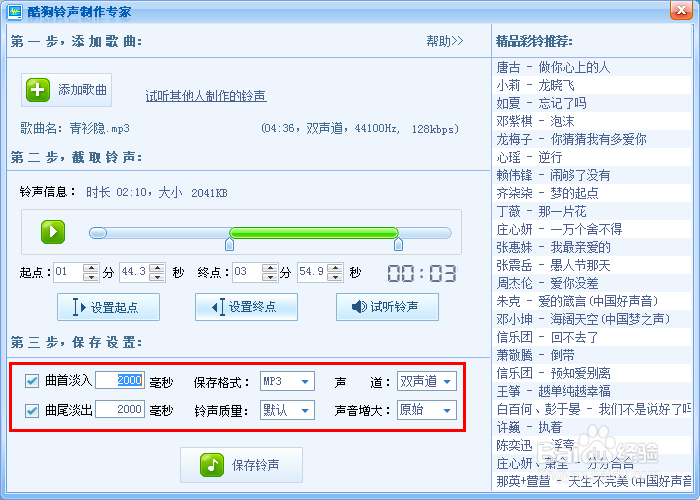This screenshot has width=700, height=500.
Task: Select 龙梅子 - 你猜猜我有多爱你
Action: point(592,139)
